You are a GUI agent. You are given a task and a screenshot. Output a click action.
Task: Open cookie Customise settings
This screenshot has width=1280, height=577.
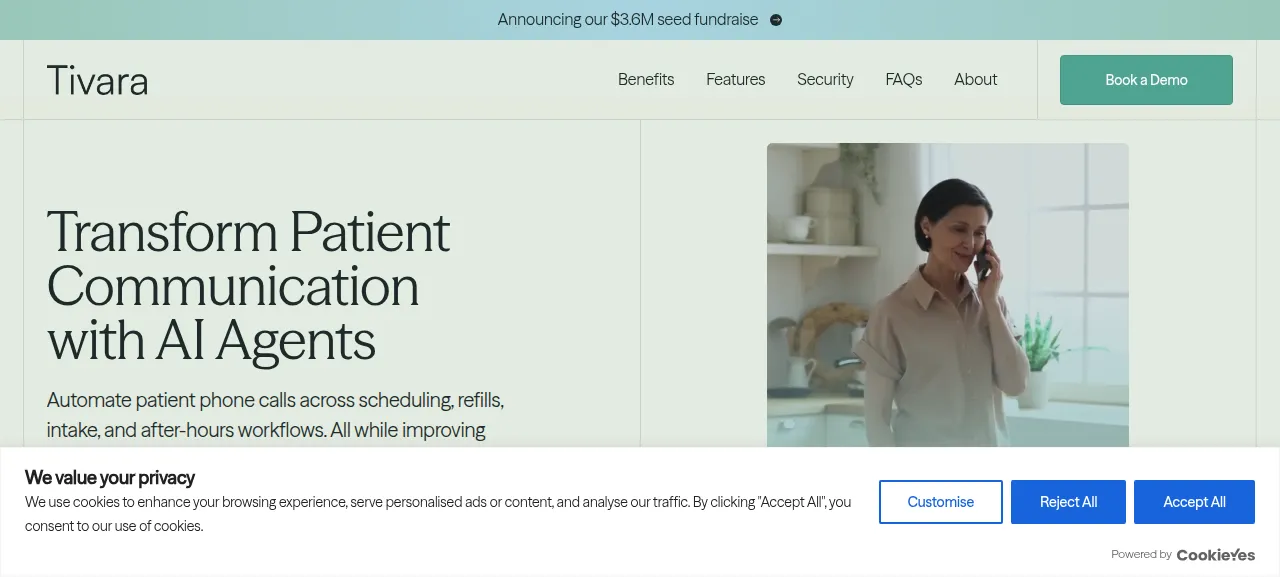click(x=941, y=502)
